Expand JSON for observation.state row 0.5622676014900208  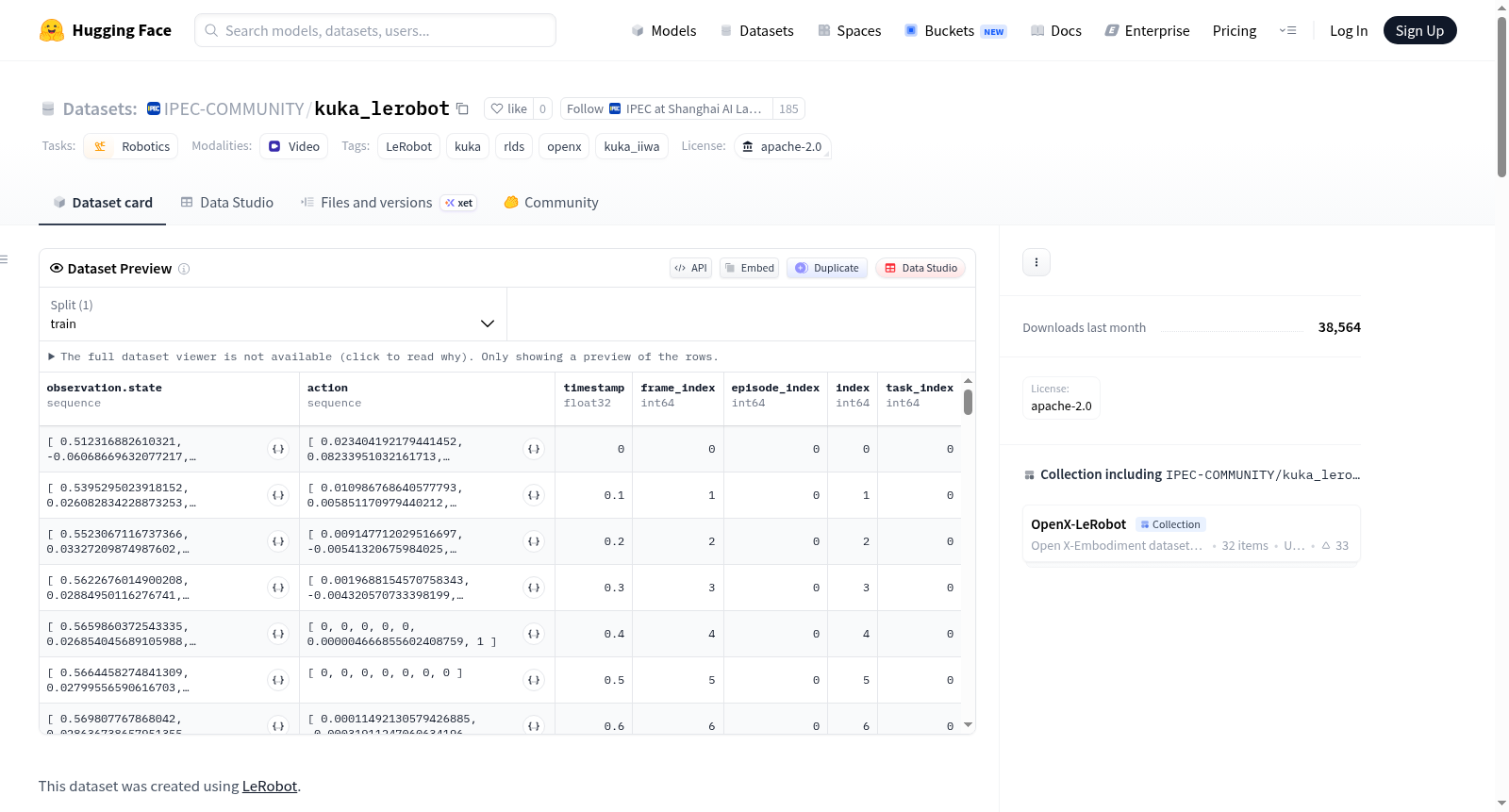278,588
